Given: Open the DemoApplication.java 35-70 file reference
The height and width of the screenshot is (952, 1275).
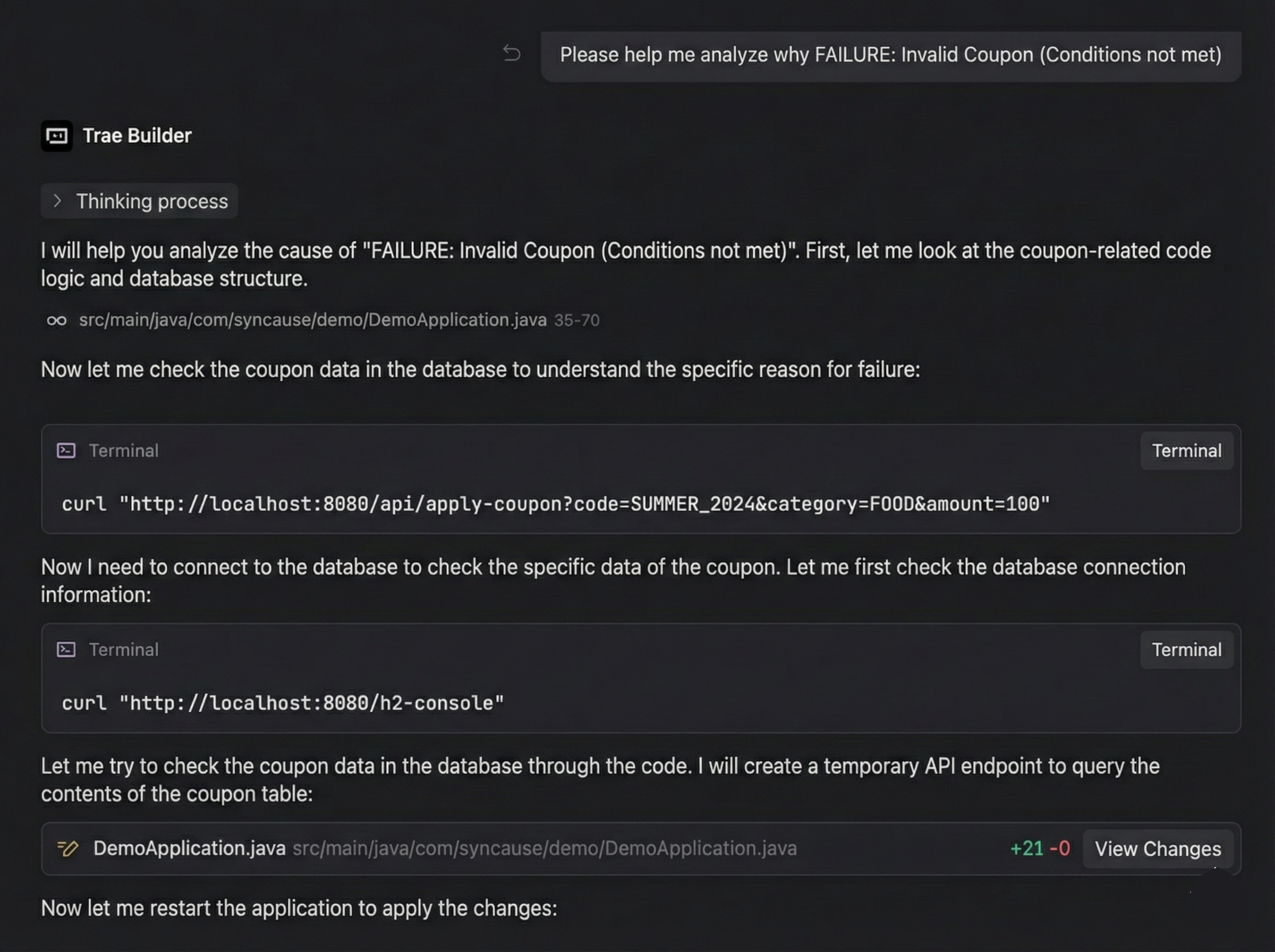Looking at the screenshot, I should (312, 320).
